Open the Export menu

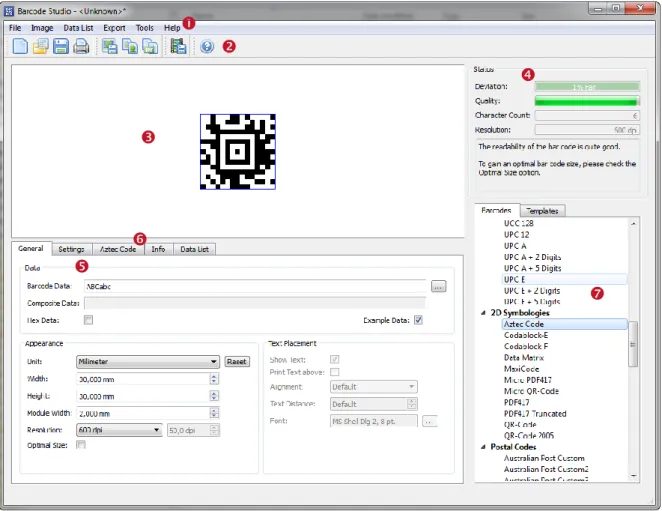click(114, 28)
